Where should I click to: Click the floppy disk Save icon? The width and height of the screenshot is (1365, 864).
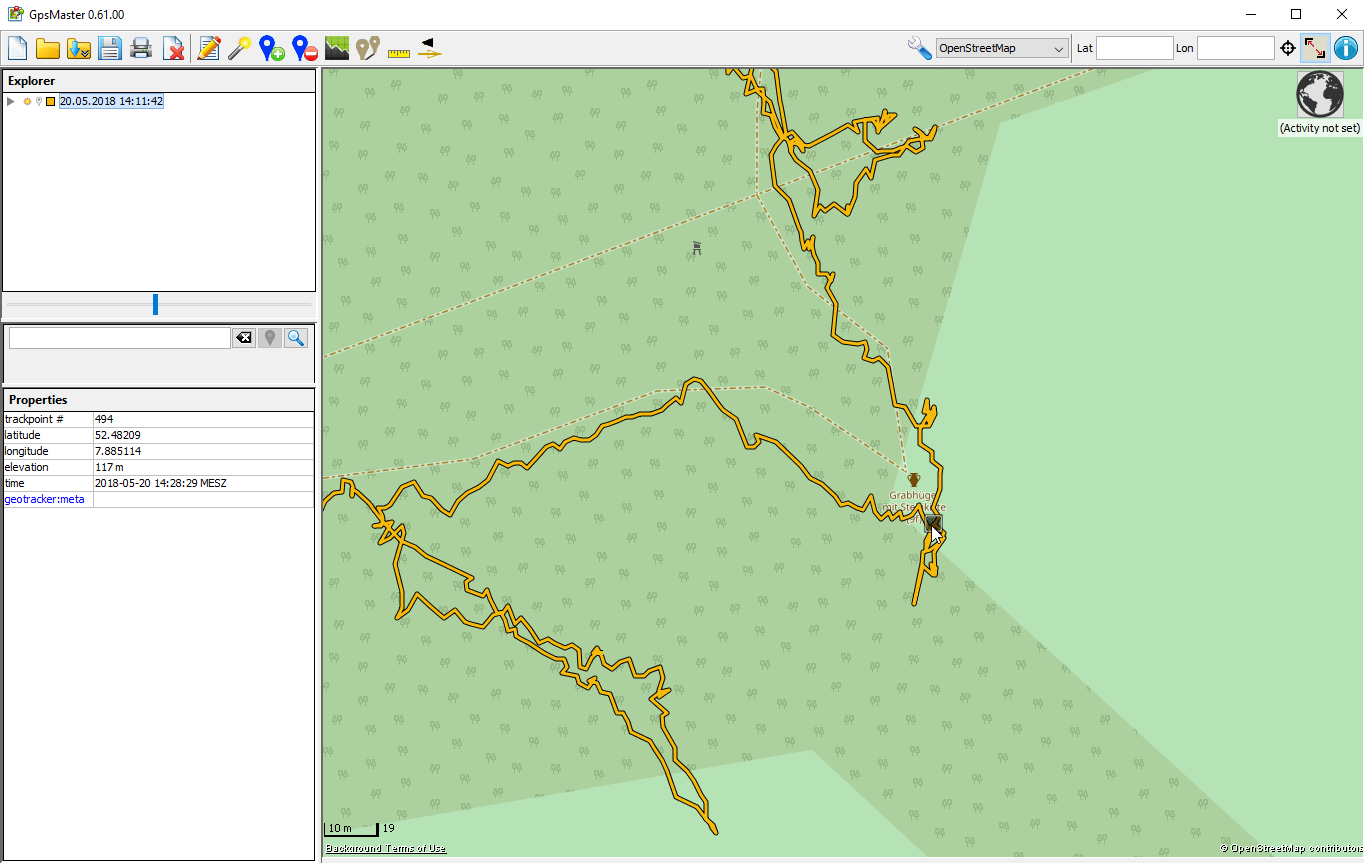pos(109,48)
